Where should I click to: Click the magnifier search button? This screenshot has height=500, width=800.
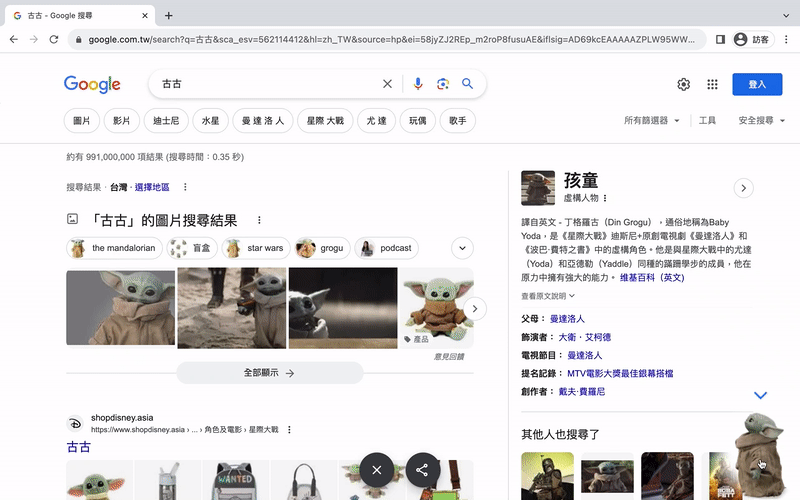click(x=467, y=84)
